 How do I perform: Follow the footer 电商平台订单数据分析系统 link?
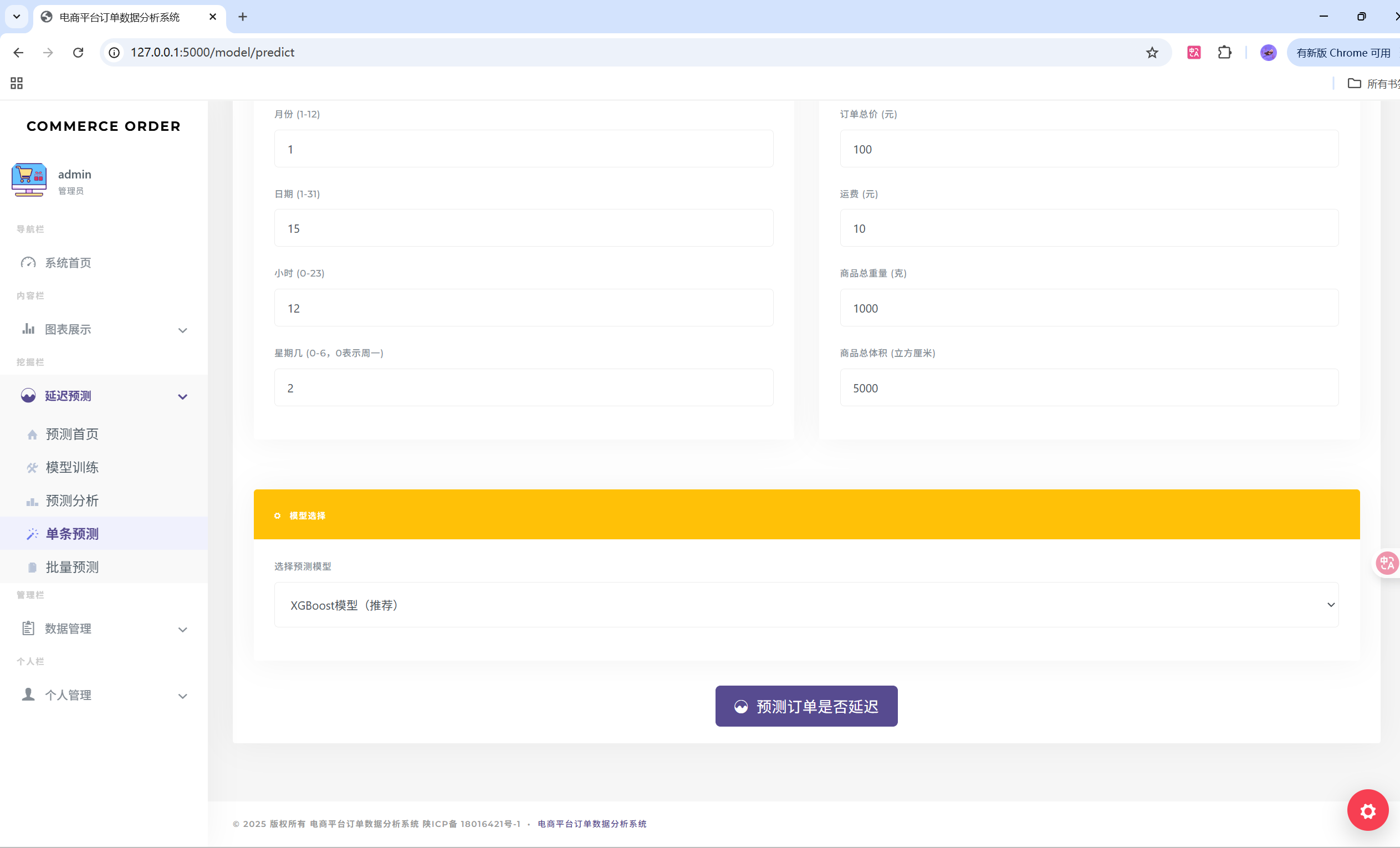click(x=591, y=824)
